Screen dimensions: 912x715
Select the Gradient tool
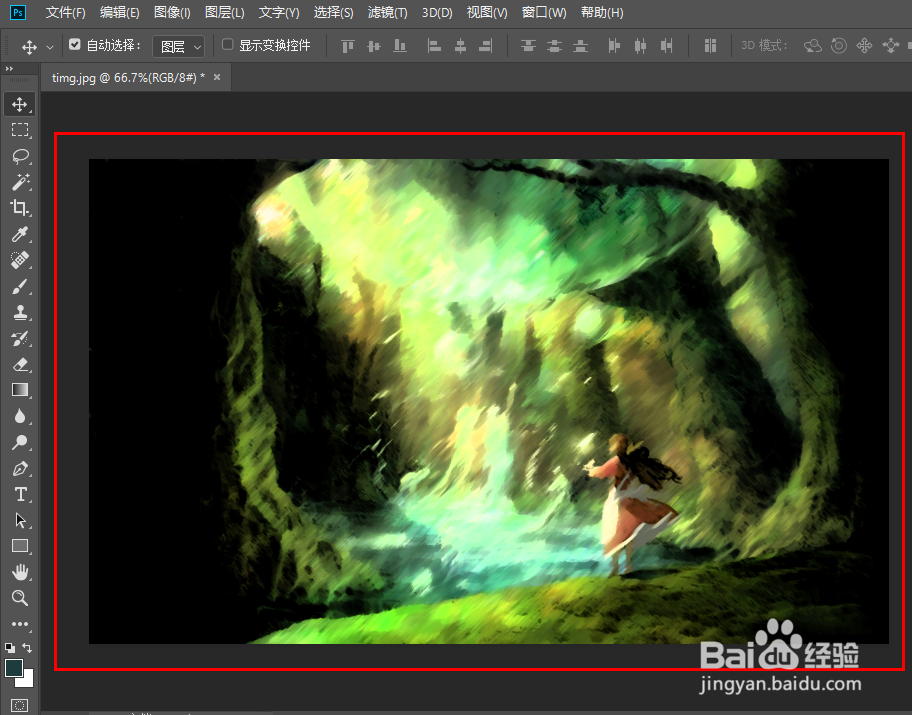20,390
